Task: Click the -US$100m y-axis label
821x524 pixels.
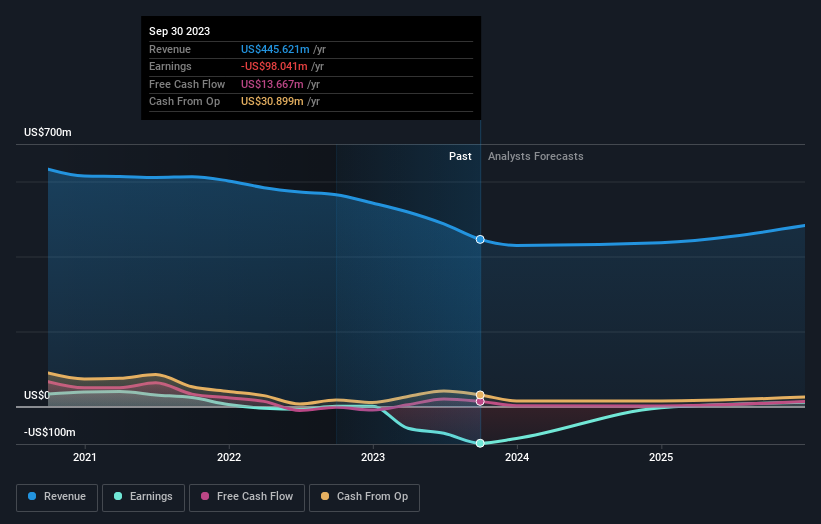Action: pos(50,432)
